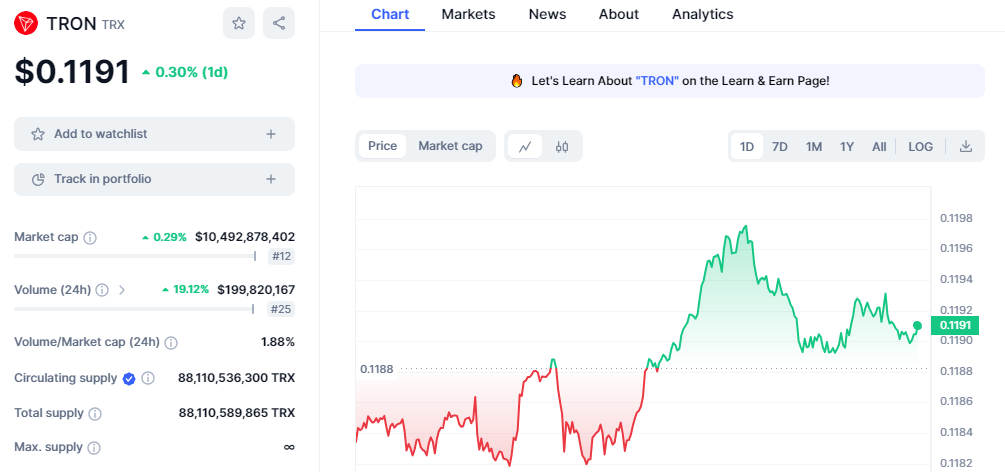This screenshot has width=1005, height=472.
Task: Click the TRX ticker symbol
Action: click(113, 25)
